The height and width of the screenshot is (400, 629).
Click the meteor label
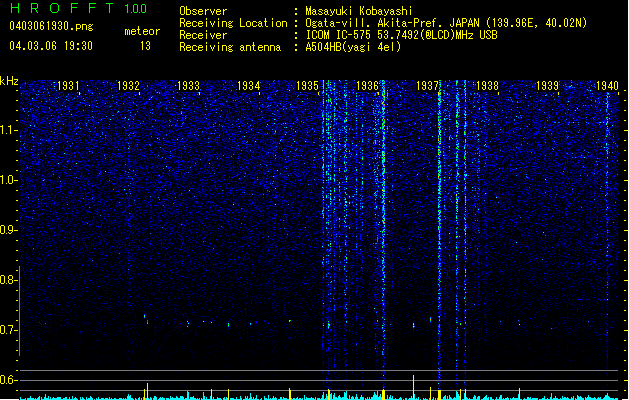click(x=142, y=31)
